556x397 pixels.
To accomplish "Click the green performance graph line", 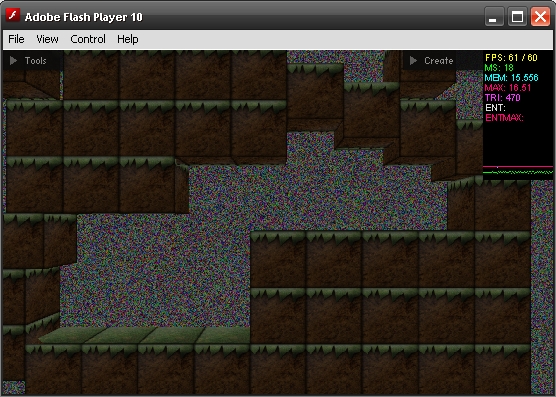I will tap(518, 172).
